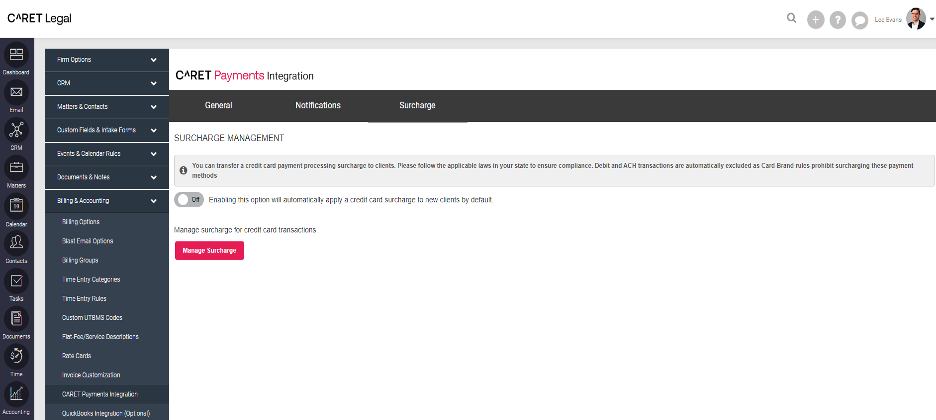Screen dimensions: 936x420
Task: Expand Custom Fields & Intake Forms section
Action: point(107,130)
